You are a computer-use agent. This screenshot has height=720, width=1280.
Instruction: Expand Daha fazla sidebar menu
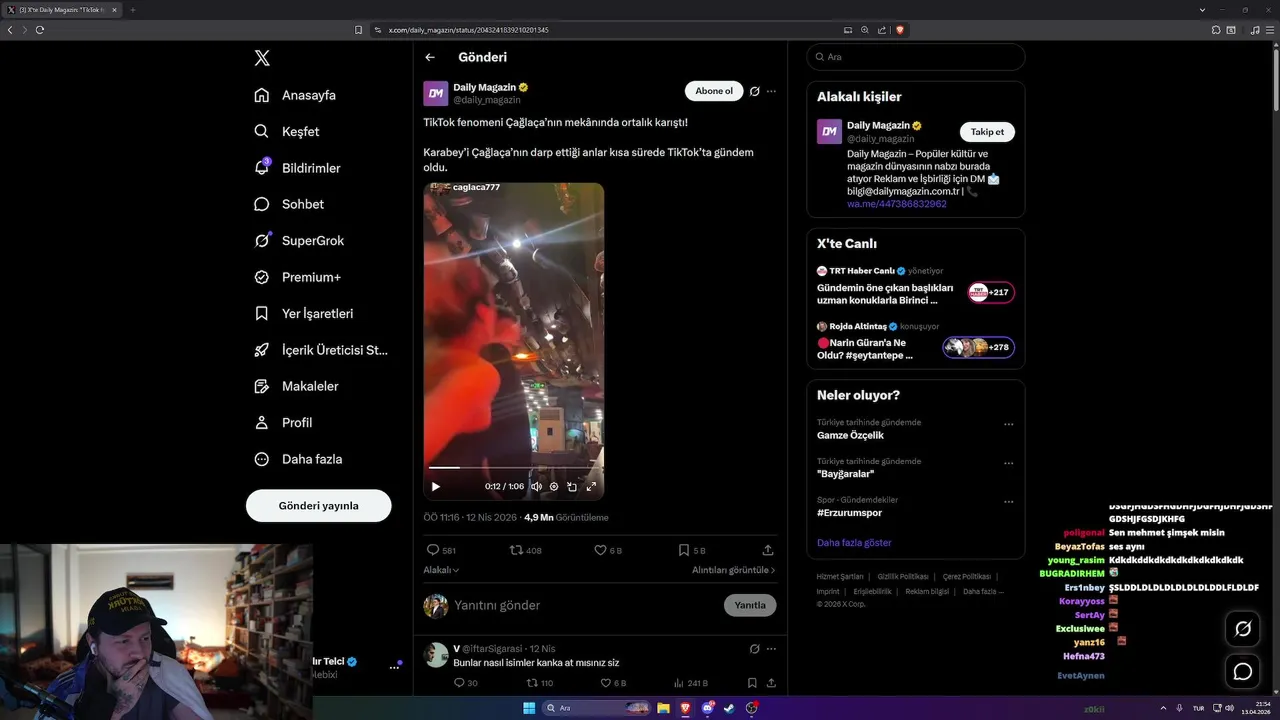point(298,459)
